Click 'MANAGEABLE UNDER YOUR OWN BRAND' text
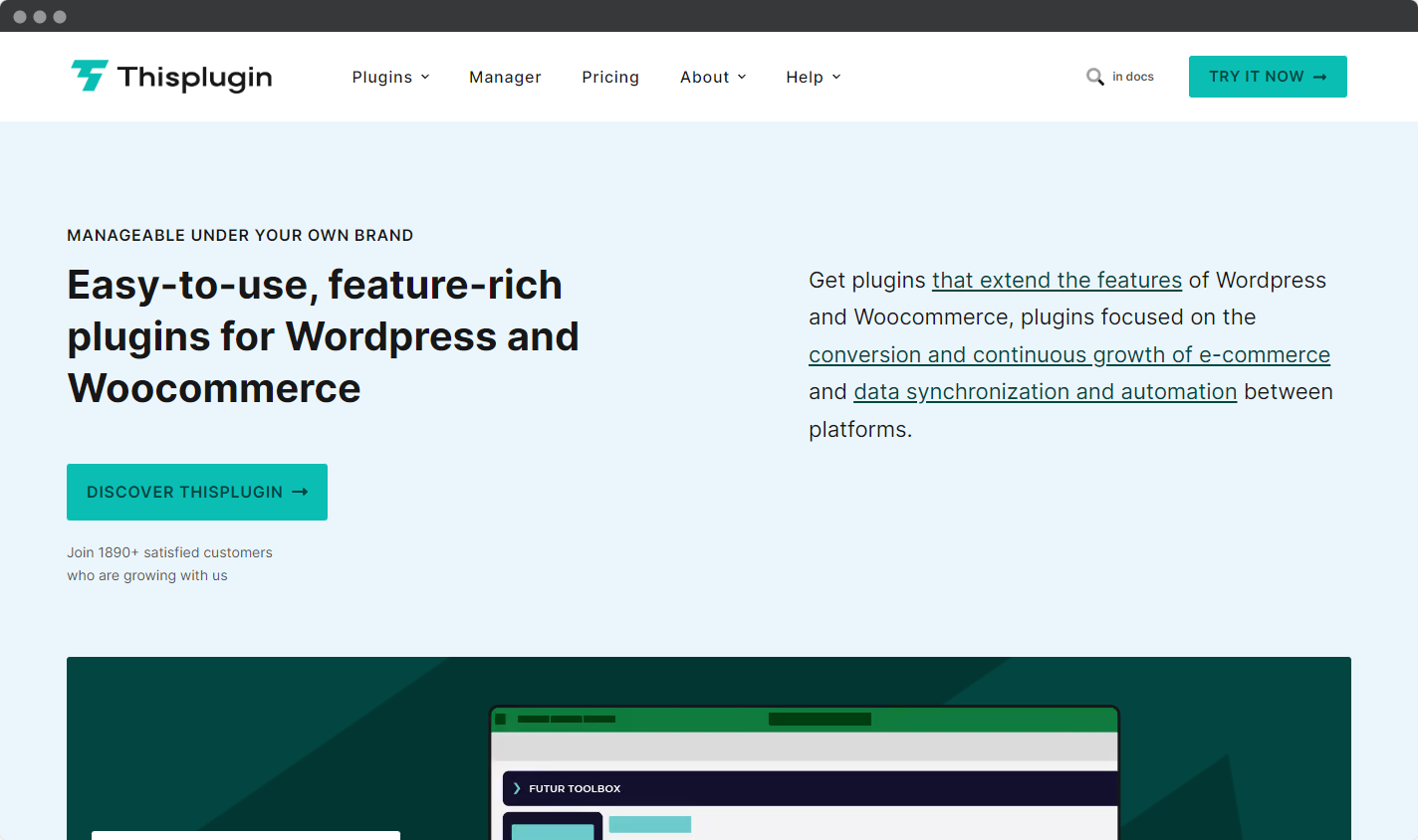The width and height of the screenshot is (1418, 840). [240, 236]
